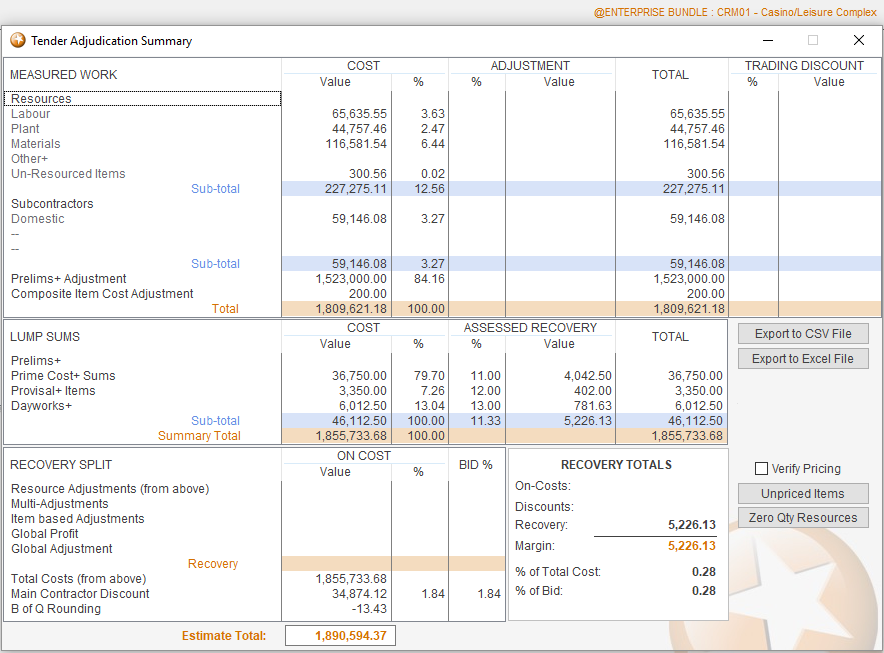Viewport: 884px width, 653px height.
Task: Select the Plant row label
Action: pos(25,129)
